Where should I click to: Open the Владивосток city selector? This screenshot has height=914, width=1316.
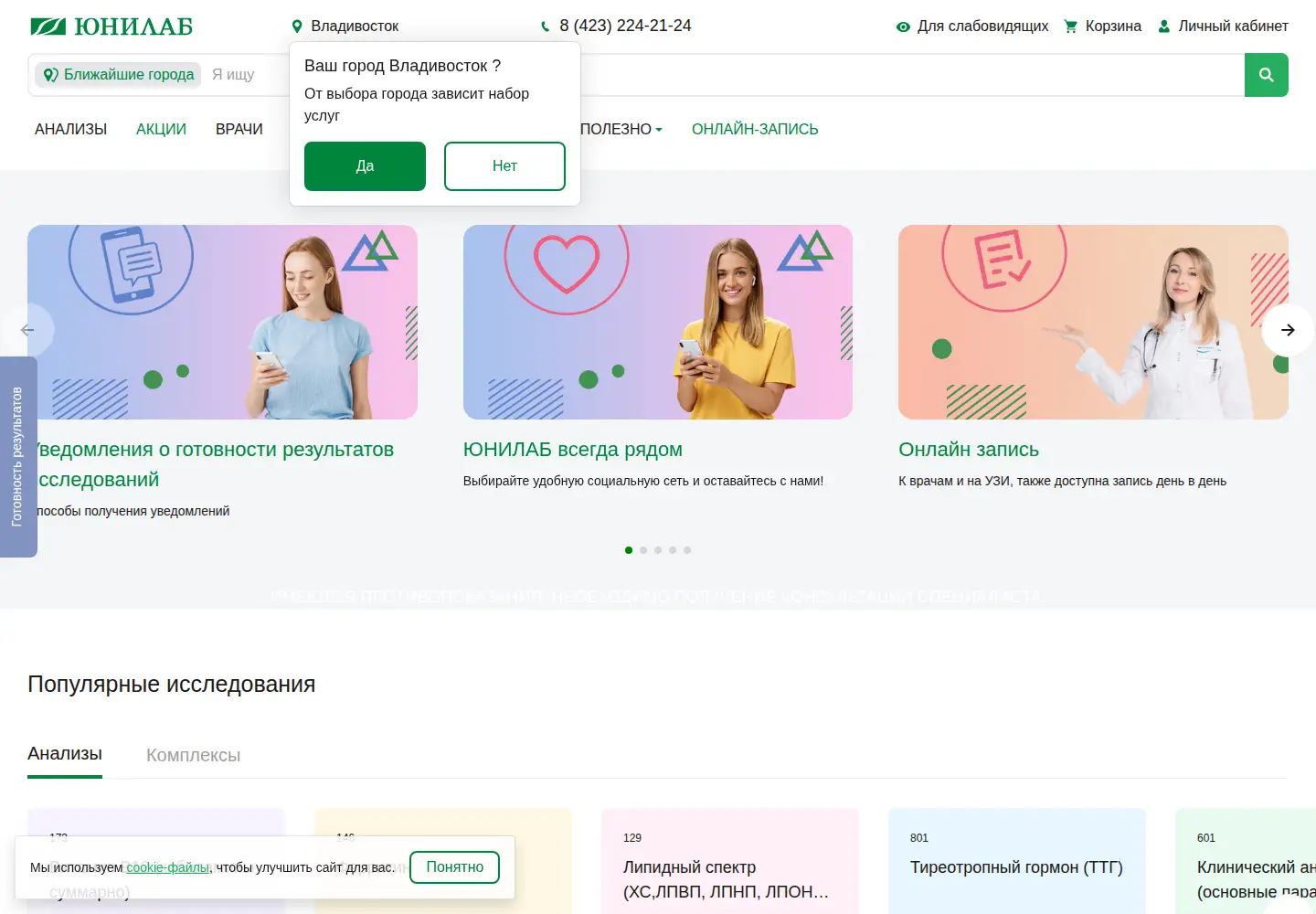click(x=345, y=27)
